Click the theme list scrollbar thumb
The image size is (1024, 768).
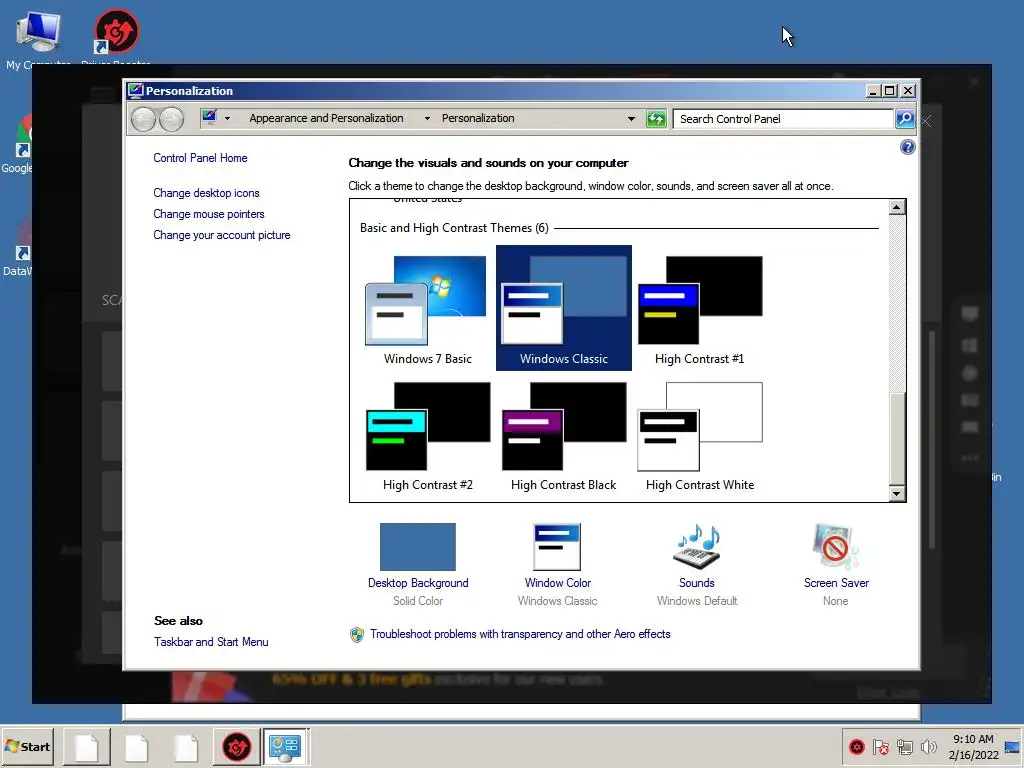point(897,438)
